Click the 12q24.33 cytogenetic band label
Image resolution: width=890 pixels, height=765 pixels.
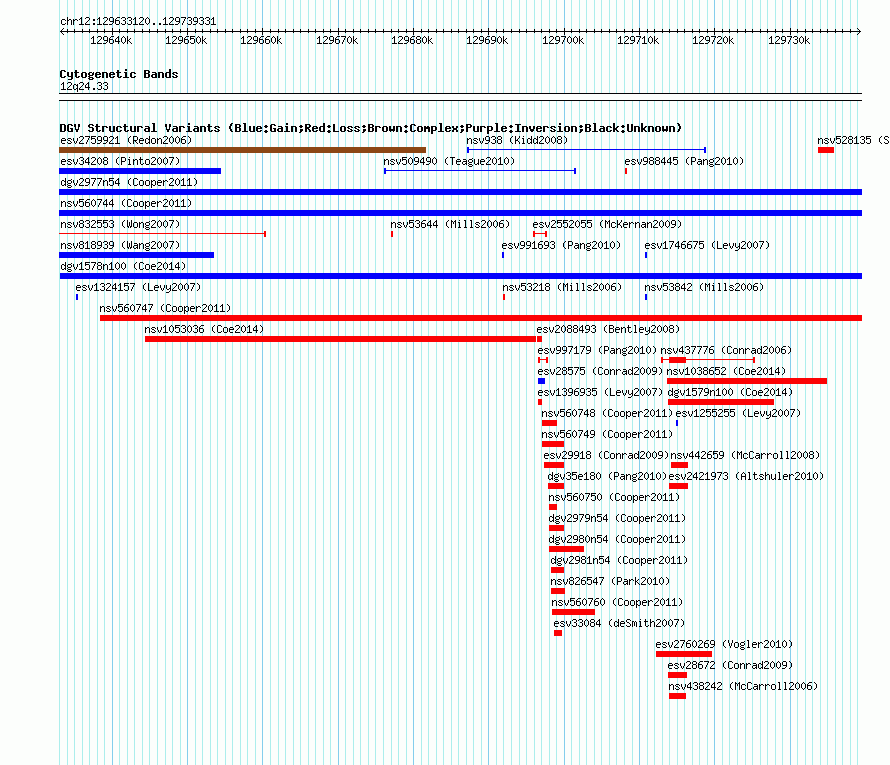click(84, 86)
